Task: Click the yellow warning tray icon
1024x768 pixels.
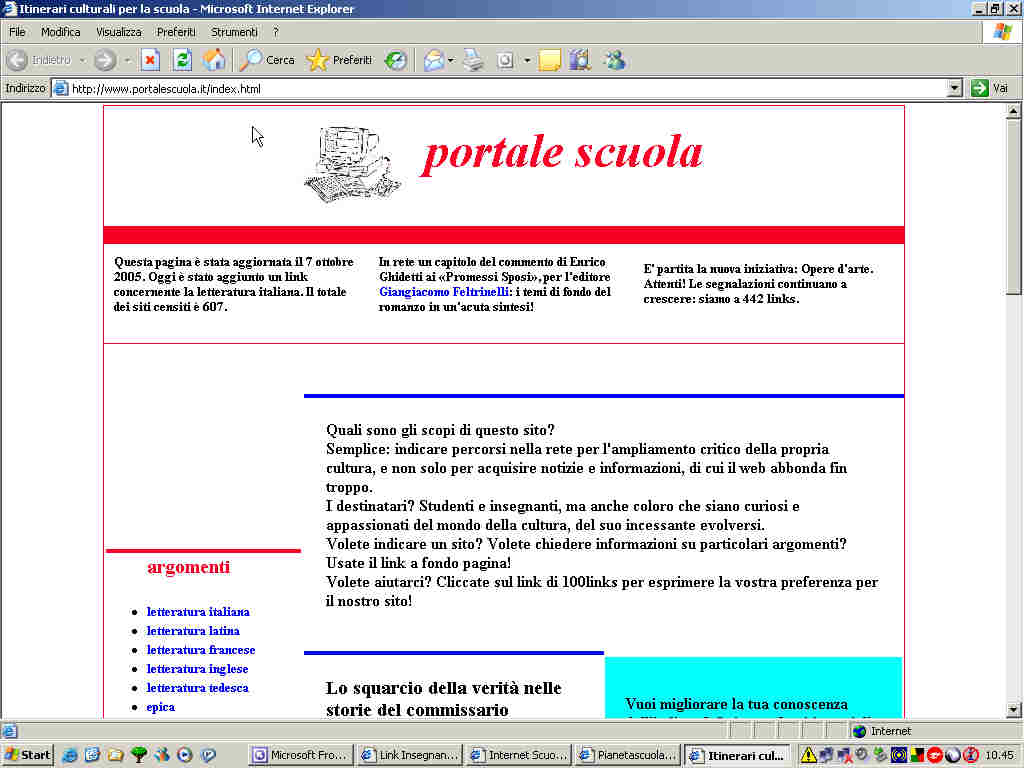Action: [808, 755]
